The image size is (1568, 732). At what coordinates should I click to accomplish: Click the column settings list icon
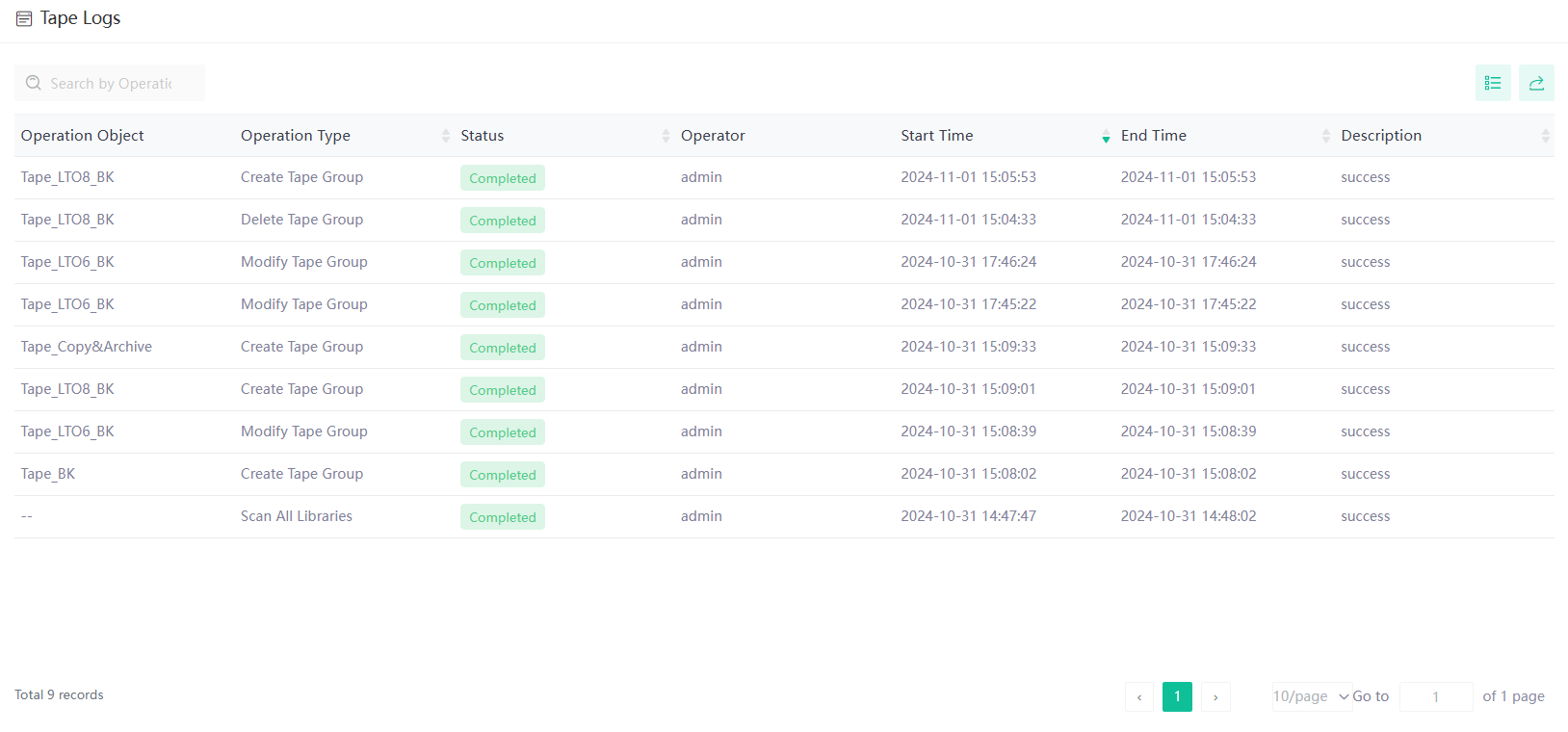1492,83
